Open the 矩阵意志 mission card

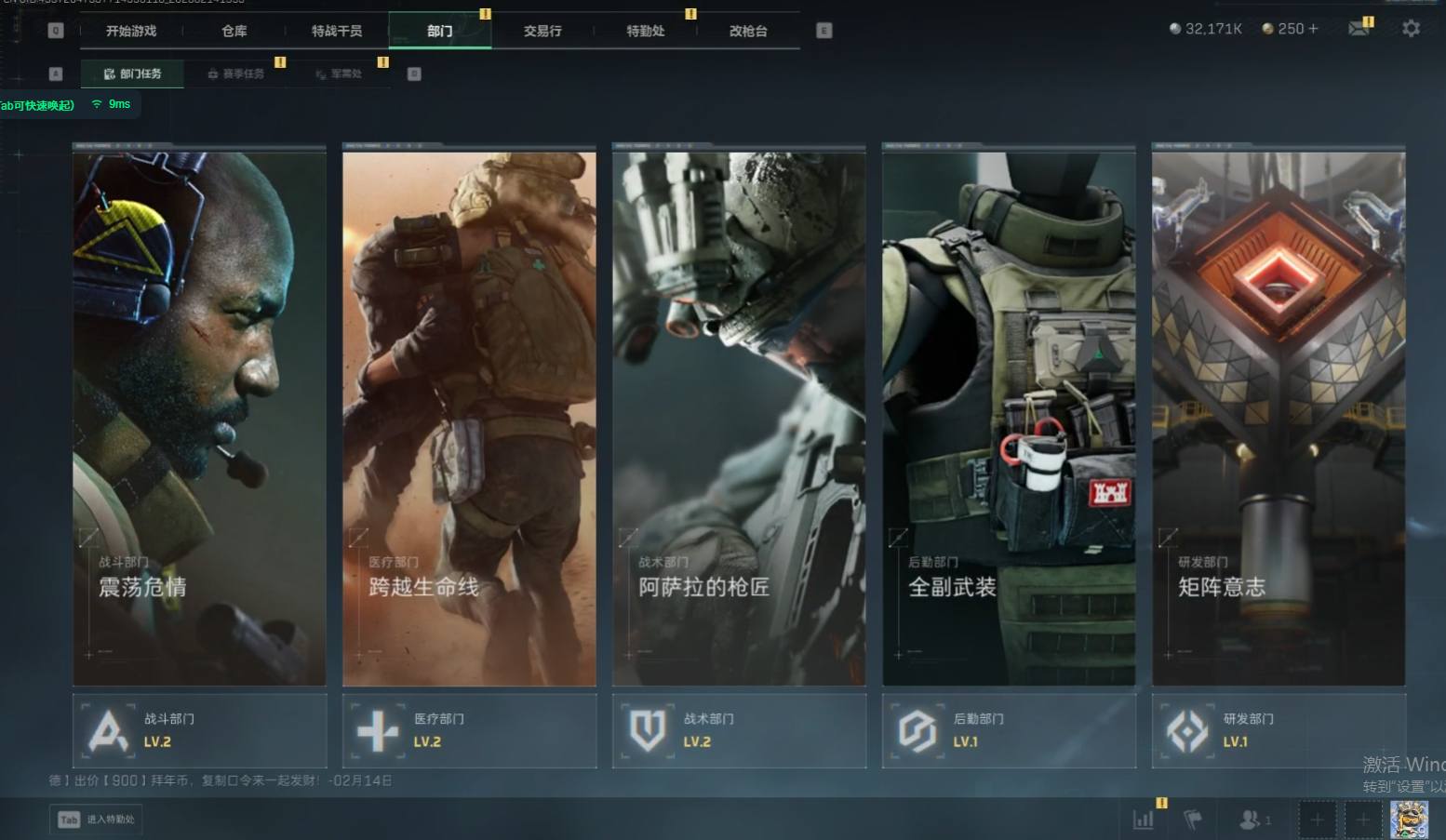(1279, 416)
